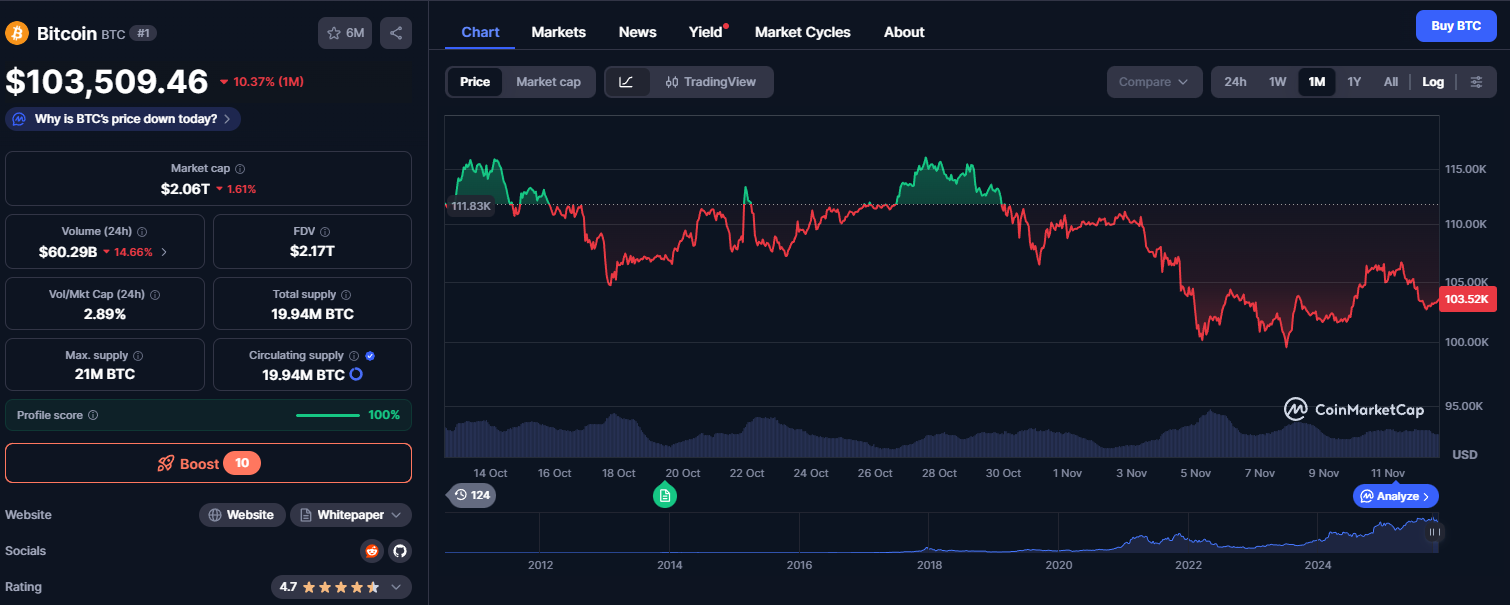The height and width of the screenshot is (605, 1510).
Task: Open Bitcoin's Reddit social icon
Action: (371, 550)
